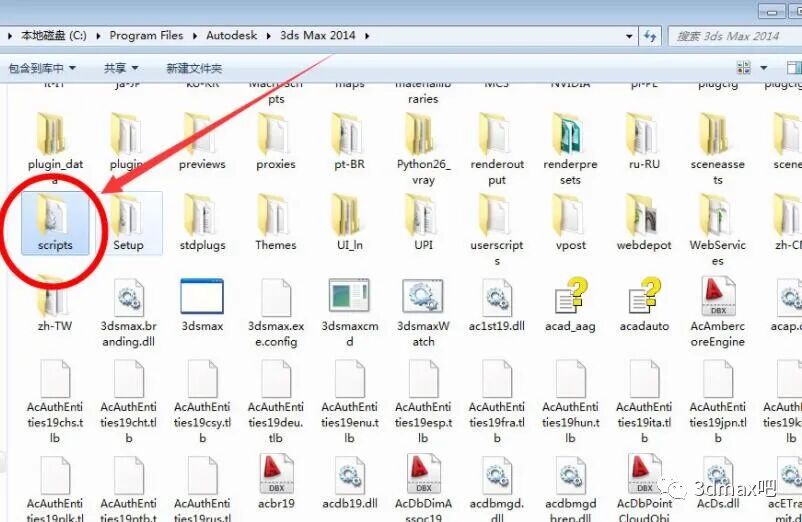Screen dimensions: 802x522
Task: Select the acdbmgd.dll file
Action: point(497,488)
